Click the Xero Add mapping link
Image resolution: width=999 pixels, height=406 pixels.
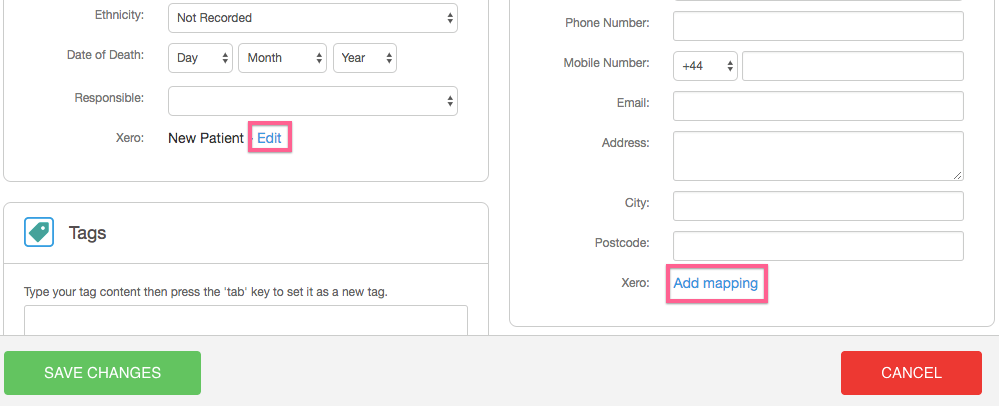pos(715,284)
